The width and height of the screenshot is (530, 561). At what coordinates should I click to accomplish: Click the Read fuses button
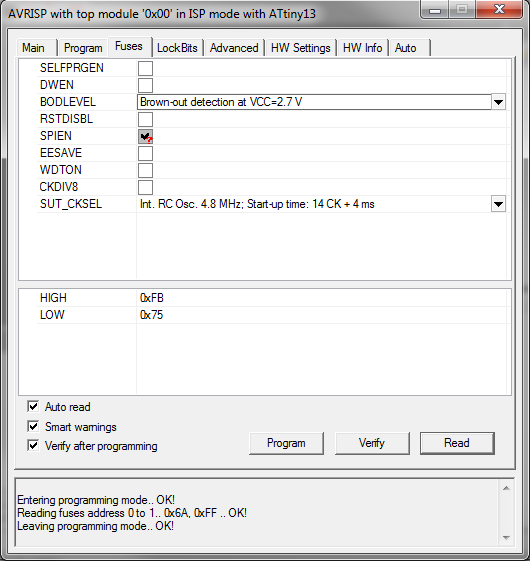pyautogui.click(x=457, y=443)
